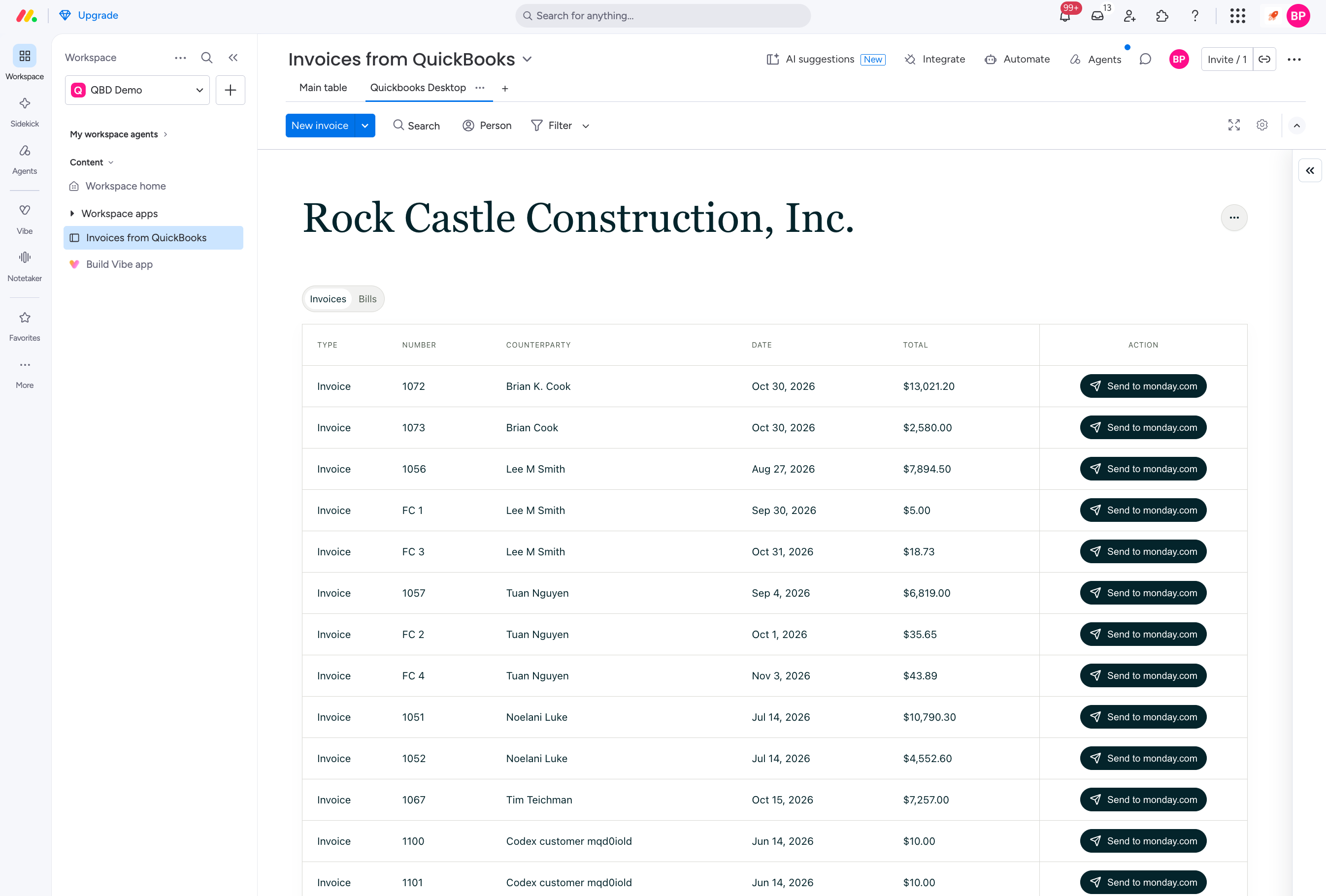1326x896 pixels.
Task: Collapse the workspace sidebar panel
Action: (233, 58)
